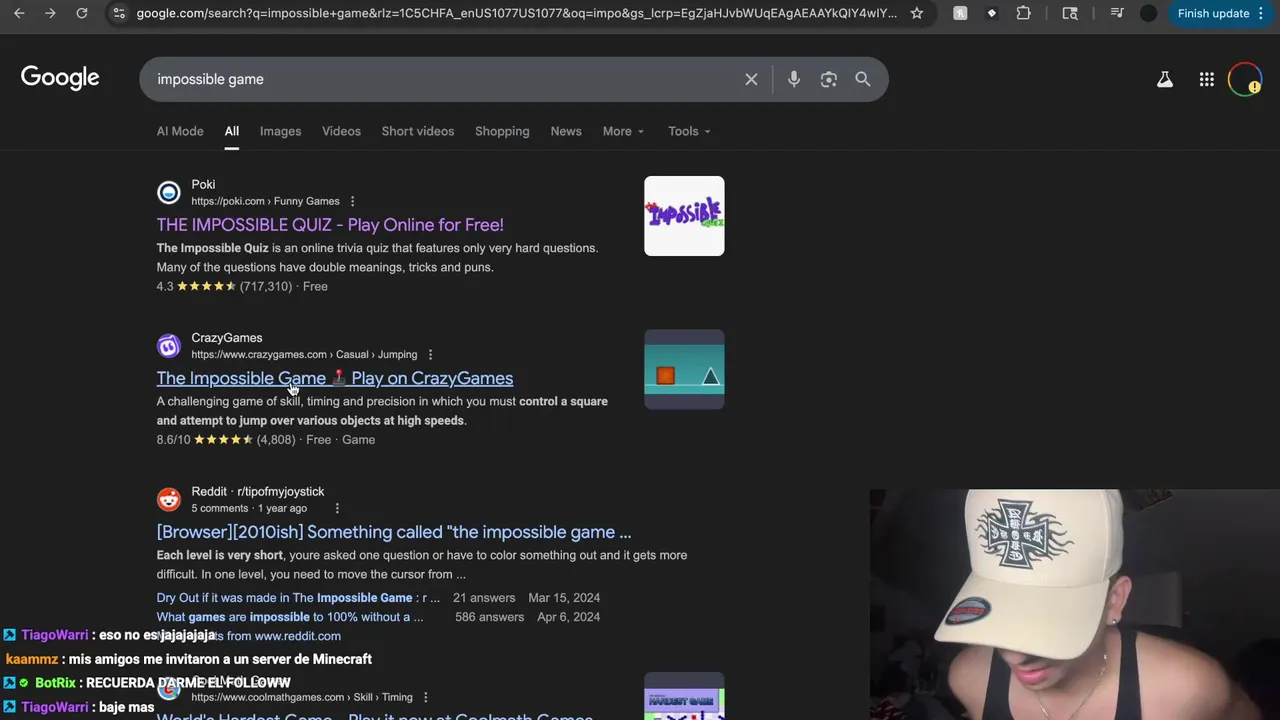1280x720 pixels.
Task: Go forward using the browser forward arrow
Action: coord(50,13)
